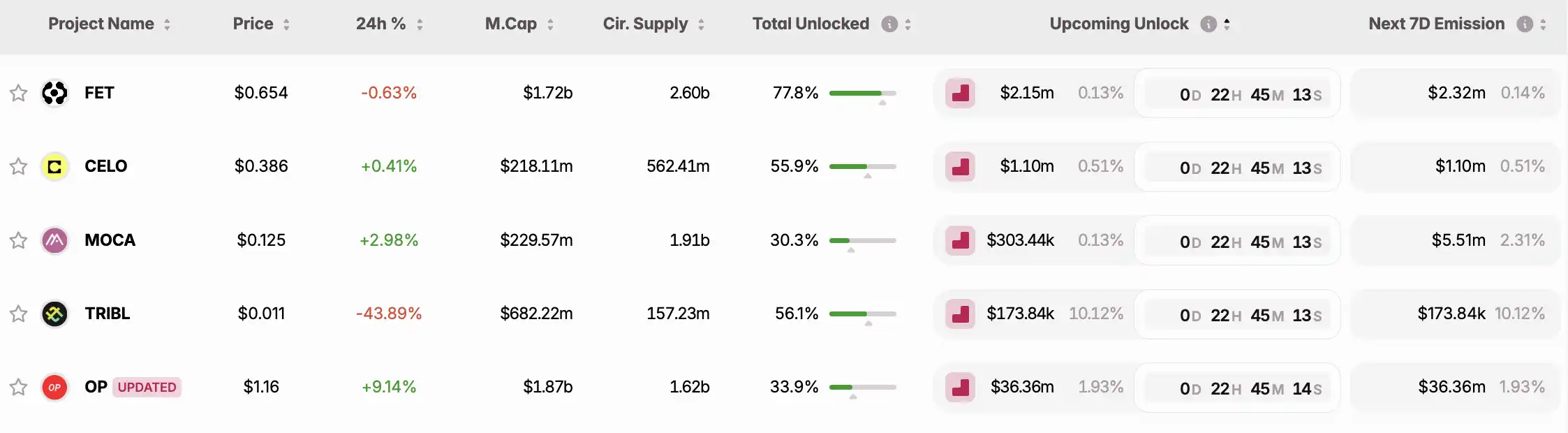Click Cir. Supply column header
Screen dimensions: 1568x433
(646, 24)
